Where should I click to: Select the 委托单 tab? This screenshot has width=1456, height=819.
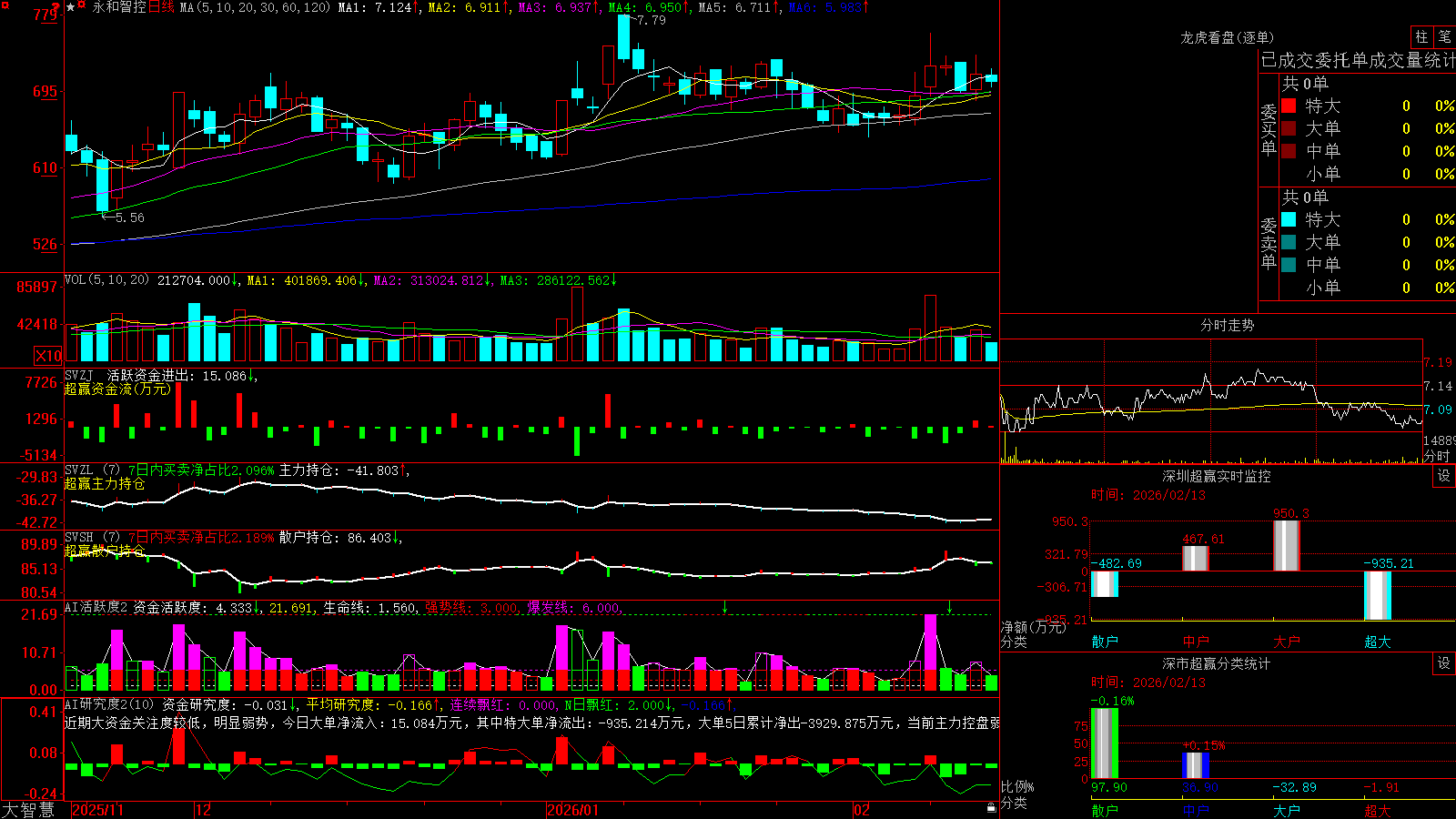tap(1341, 61)
